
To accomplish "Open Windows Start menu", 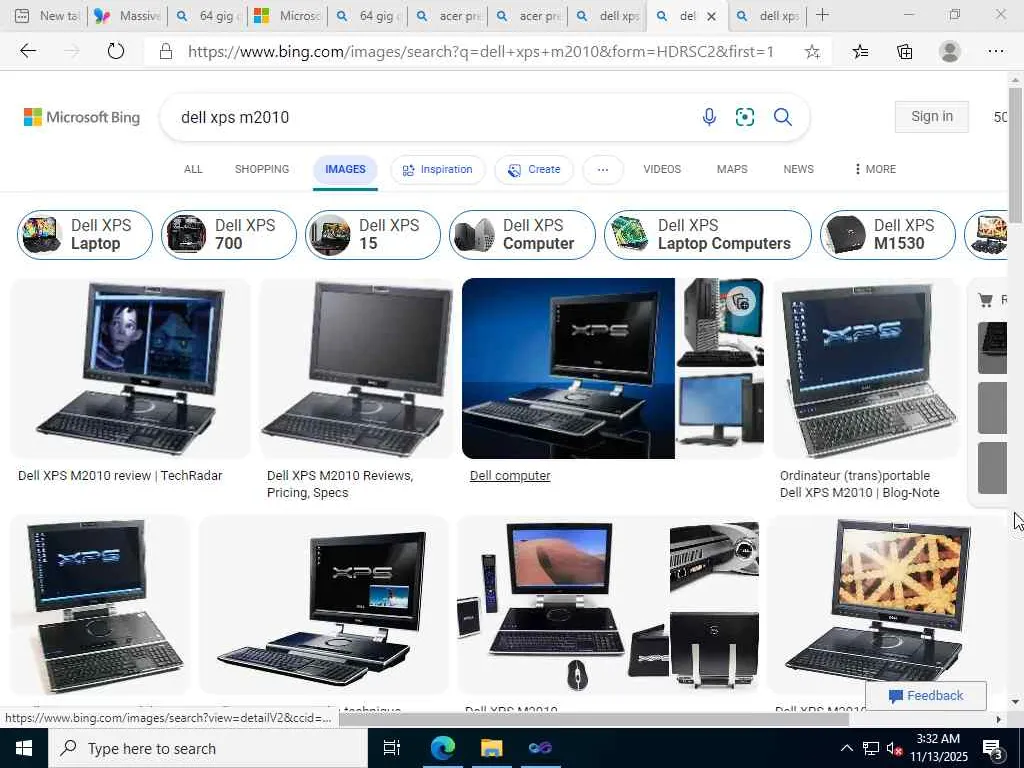I will click(x=24, y=748).
